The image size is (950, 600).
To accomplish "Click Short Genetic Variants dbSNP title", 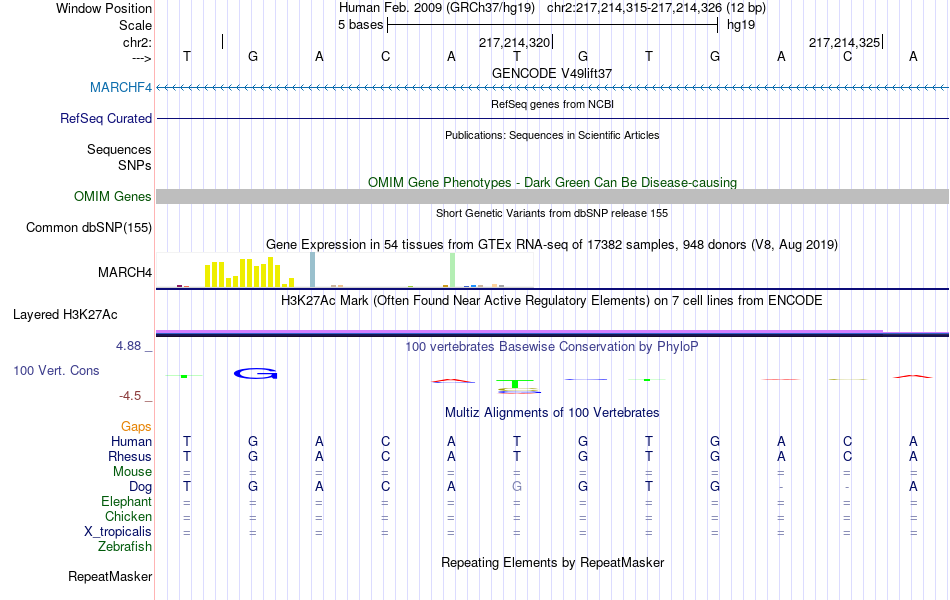I will click(552, 213).
